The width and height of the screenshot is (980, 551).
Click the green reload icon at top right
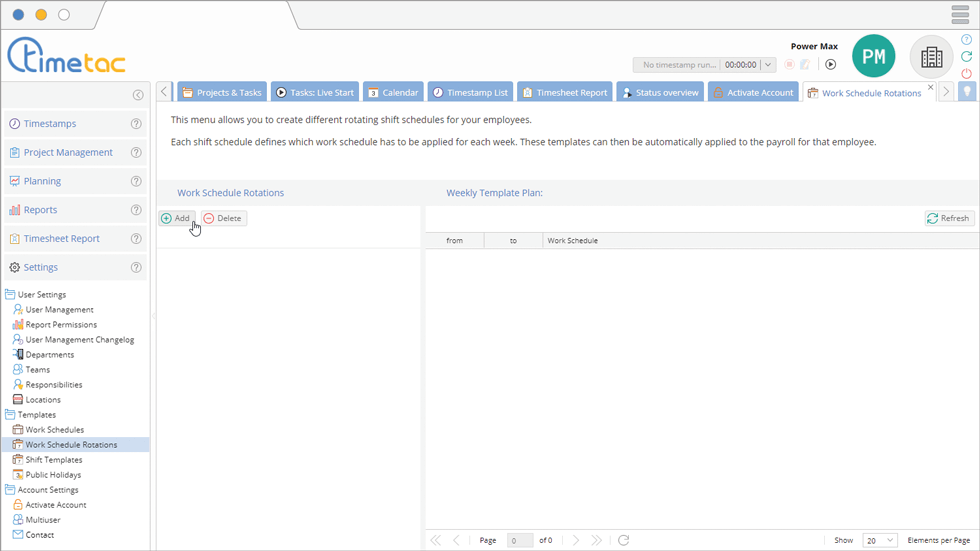(966, 56)
